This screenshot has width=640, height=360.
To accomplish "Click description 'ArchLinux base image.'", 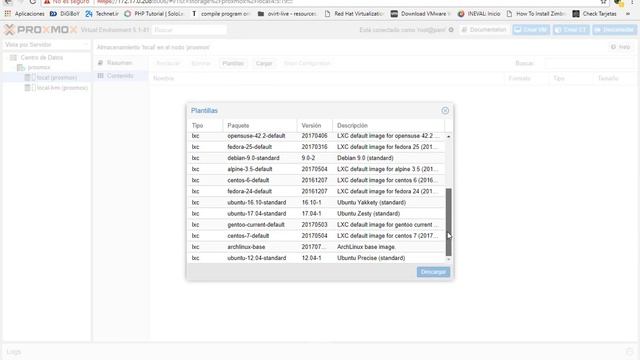I will [x=366, y=247].
